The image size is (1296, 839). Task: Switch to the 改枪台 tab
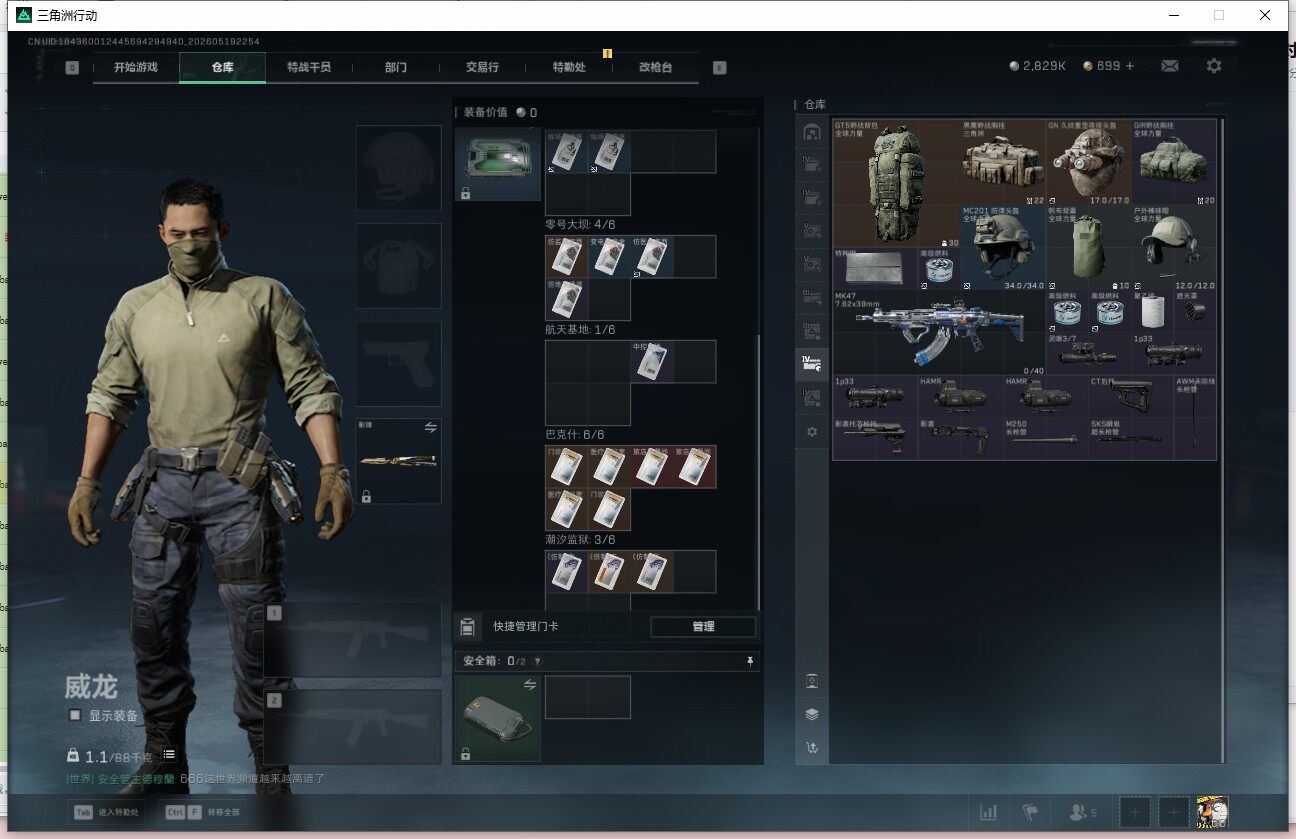click(655, 67)
